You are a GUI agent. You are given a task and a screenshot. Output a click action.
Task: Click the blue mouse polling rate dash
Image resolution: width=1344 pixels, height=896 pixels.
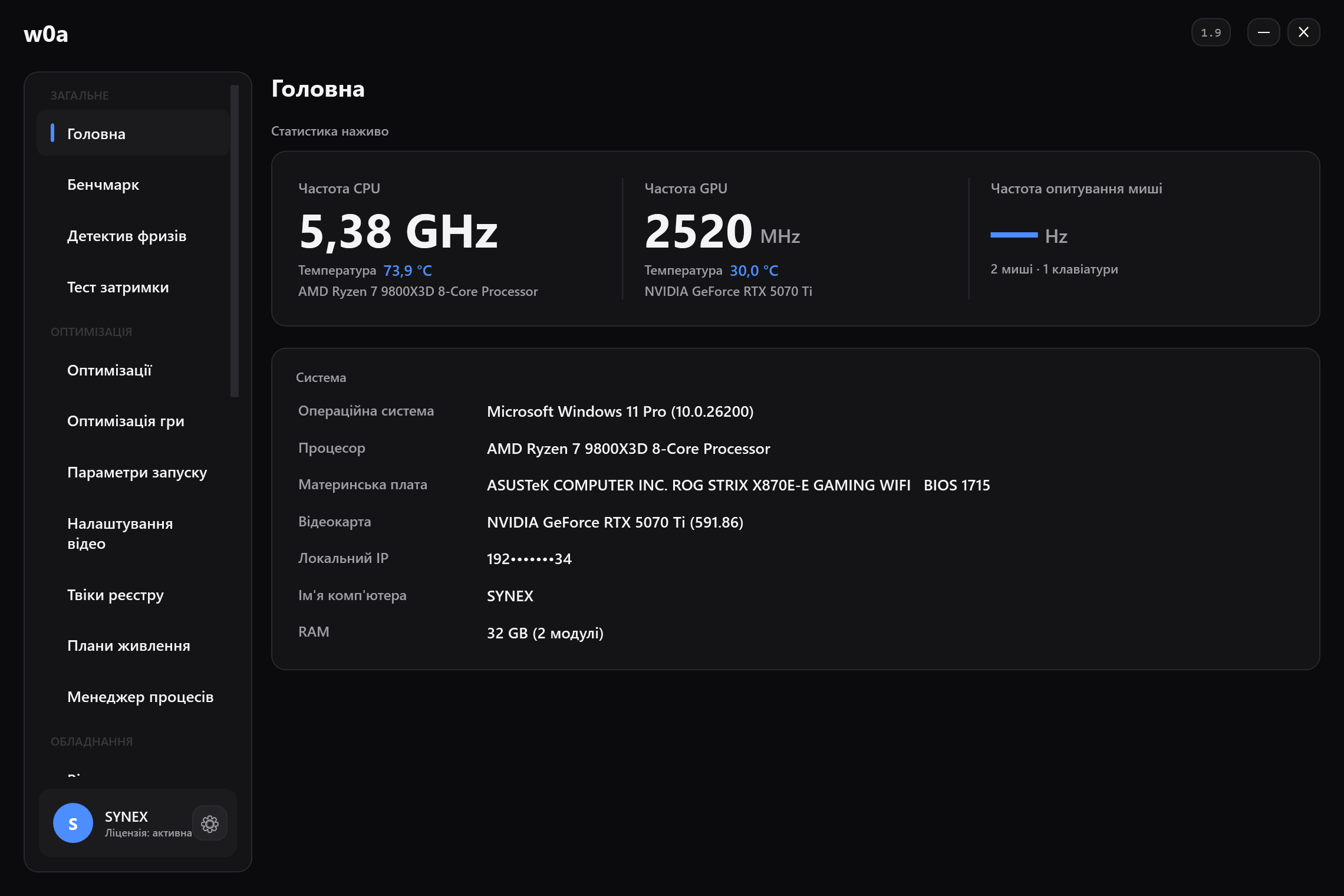[x=1014, y=235]
